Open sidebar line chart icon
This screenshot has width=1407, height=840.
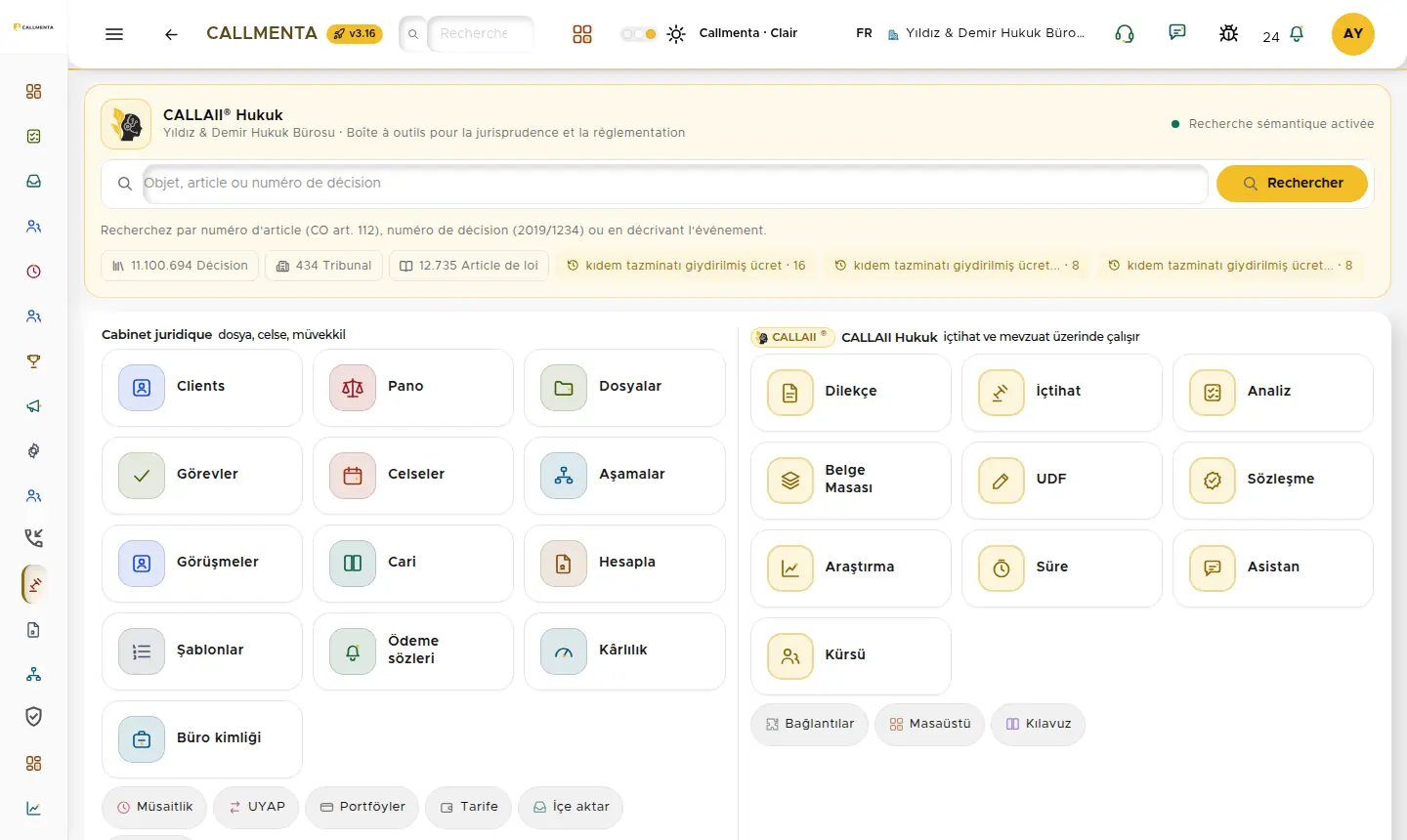[34, 809]
